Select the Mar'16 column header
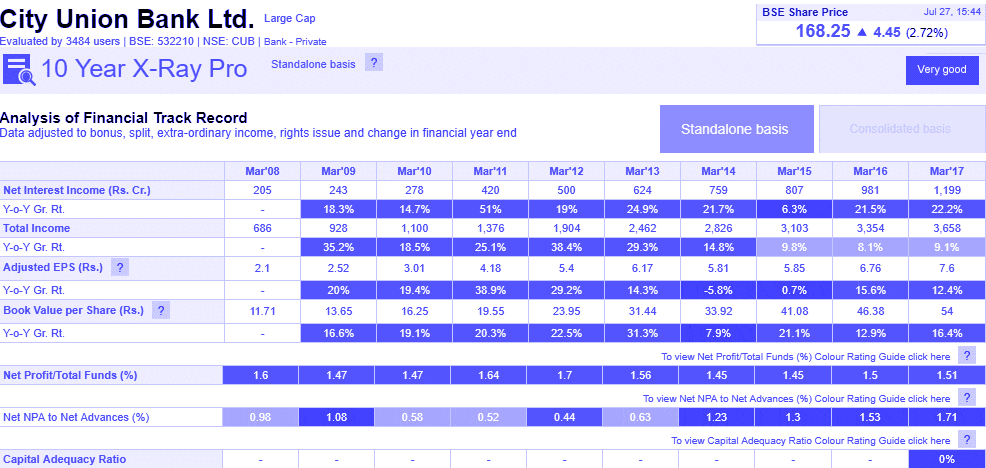Screen dimensions: 986x468 (x=870, y=171)
